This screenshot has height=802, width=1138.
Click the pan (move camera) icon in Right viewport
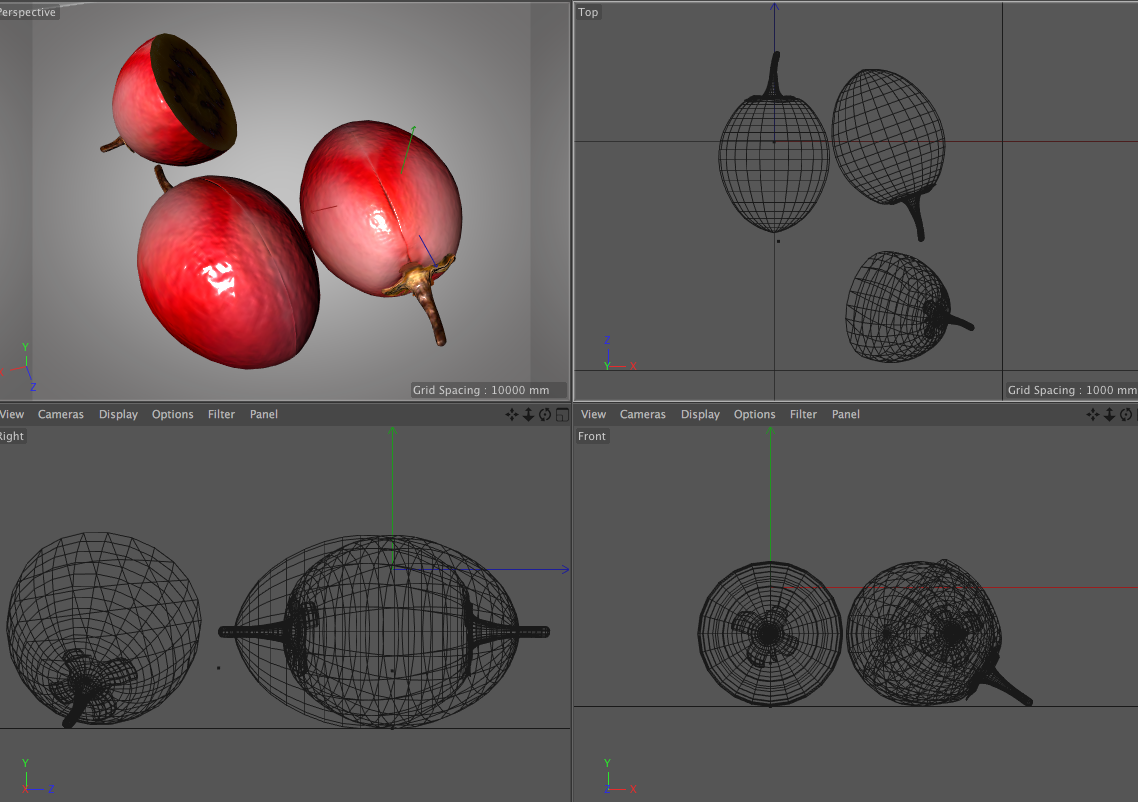pos(512,415)
